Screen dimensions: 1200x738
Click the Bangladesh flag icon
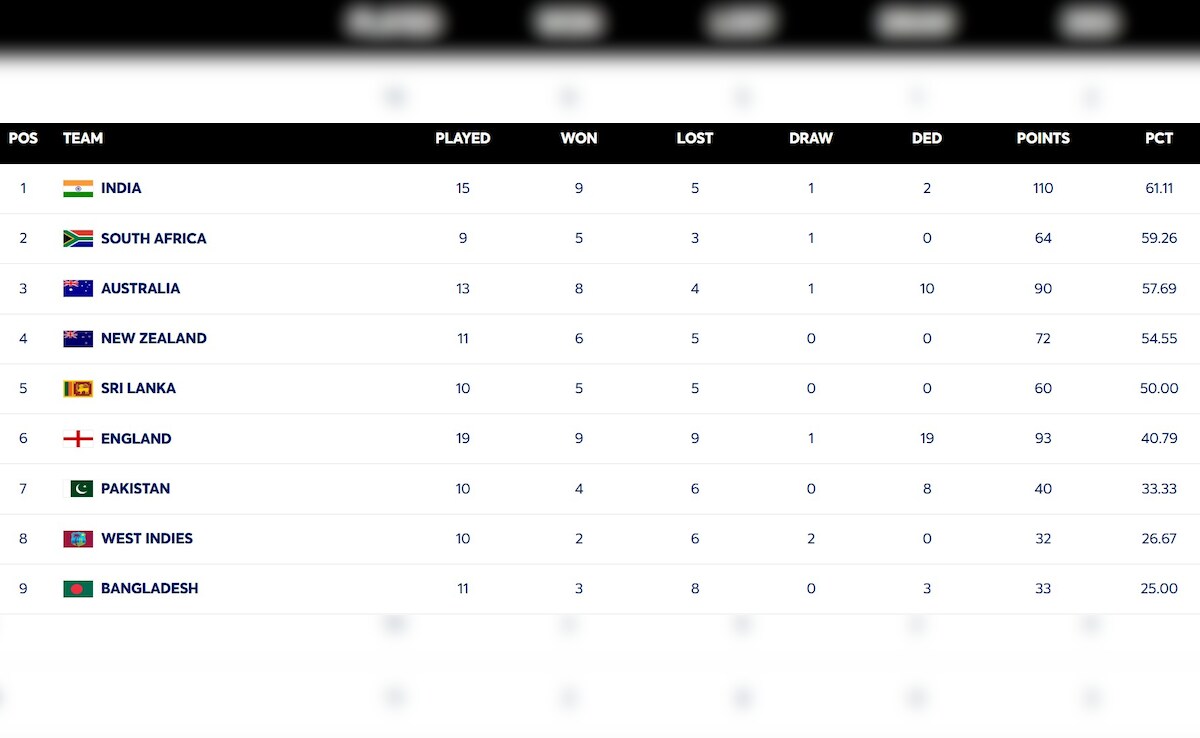point(78,588)
